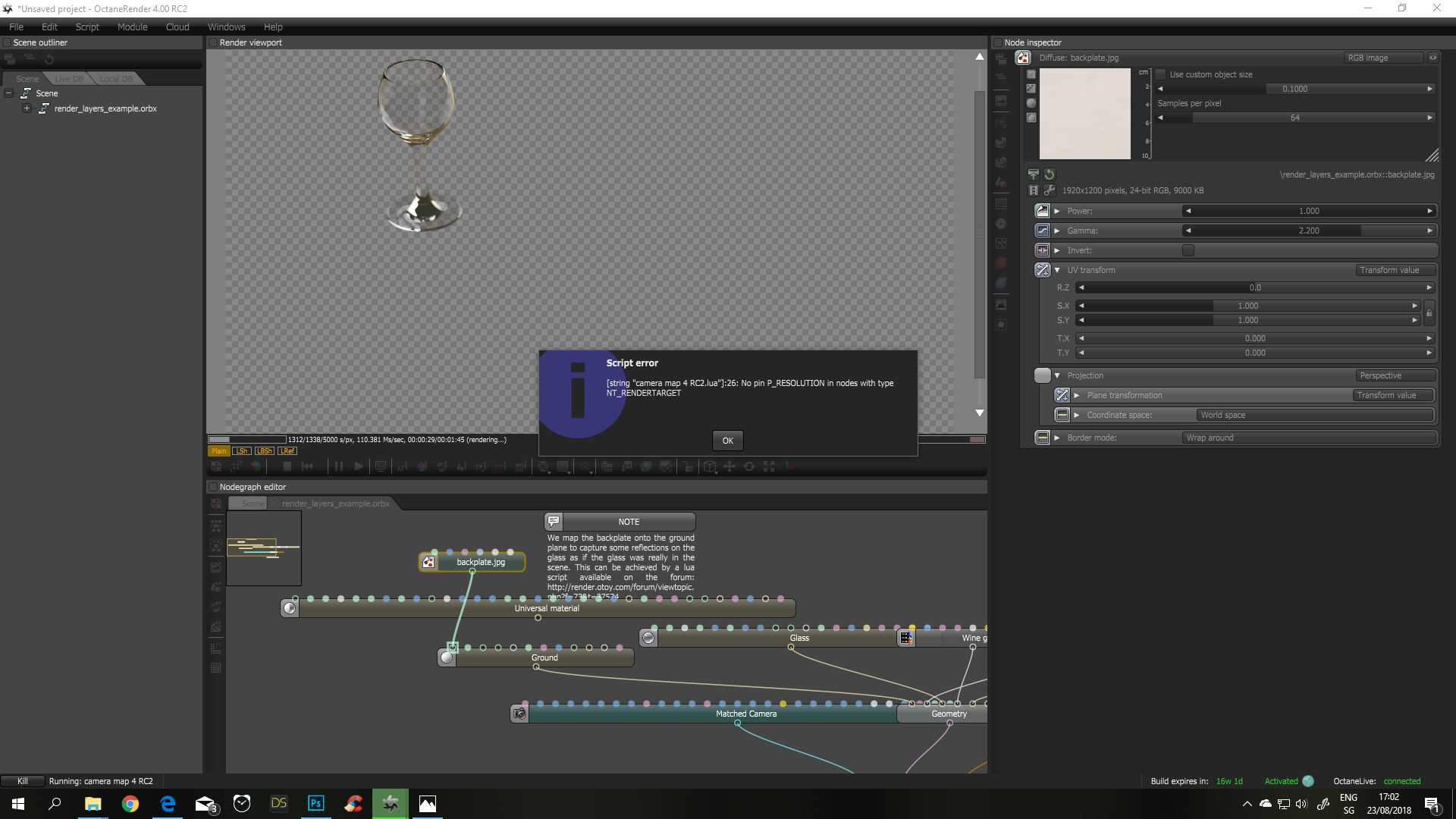
Task: Select the LSh render pass tab
Action: tap(241, 450)
